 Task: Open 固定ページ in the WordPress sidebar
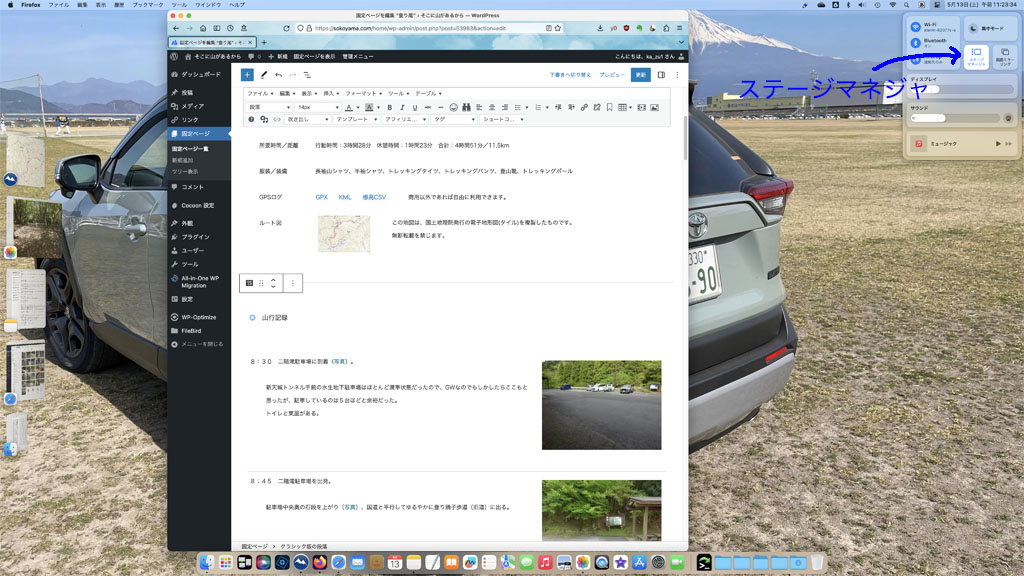[x=196, y=133]
